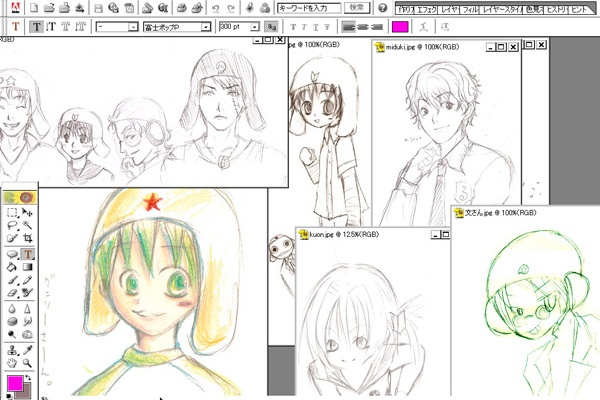Enable the vertical type mode option
This screenshot has width=600, height=400.
[x=53, y=27]
